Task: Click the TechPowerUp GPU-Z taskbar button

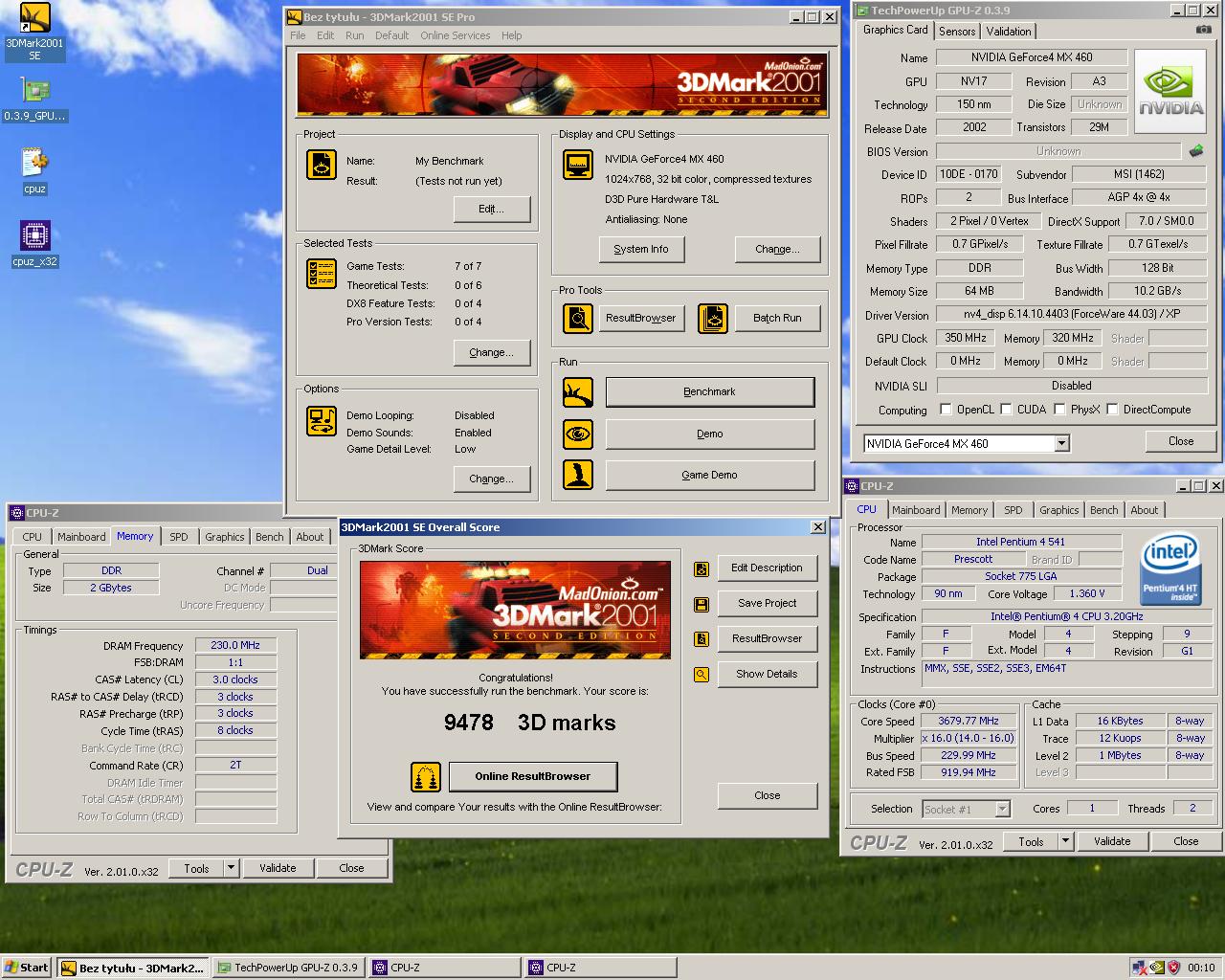Action: 289,968
